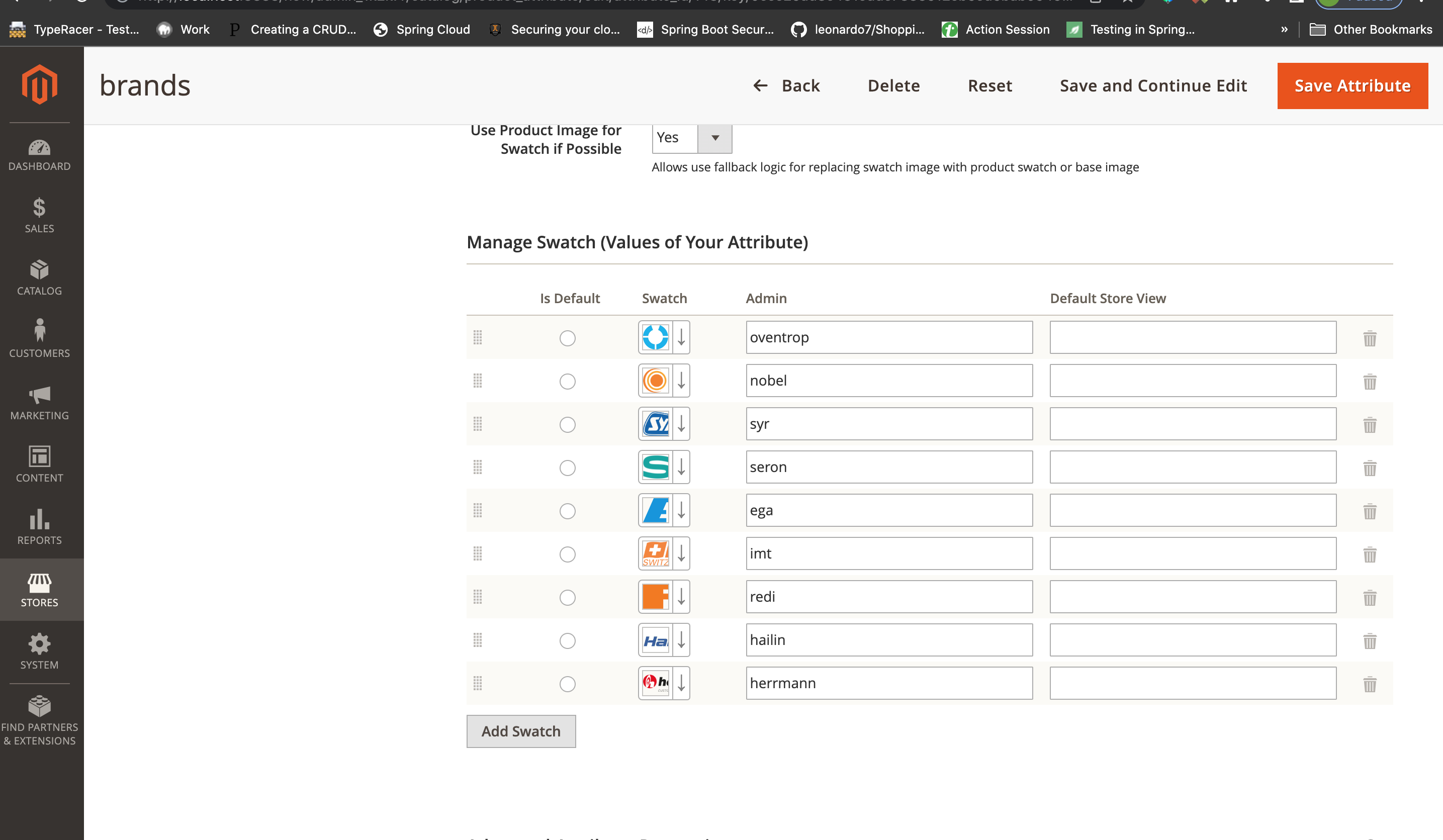Click Add Swatch button

click(521, 731)
